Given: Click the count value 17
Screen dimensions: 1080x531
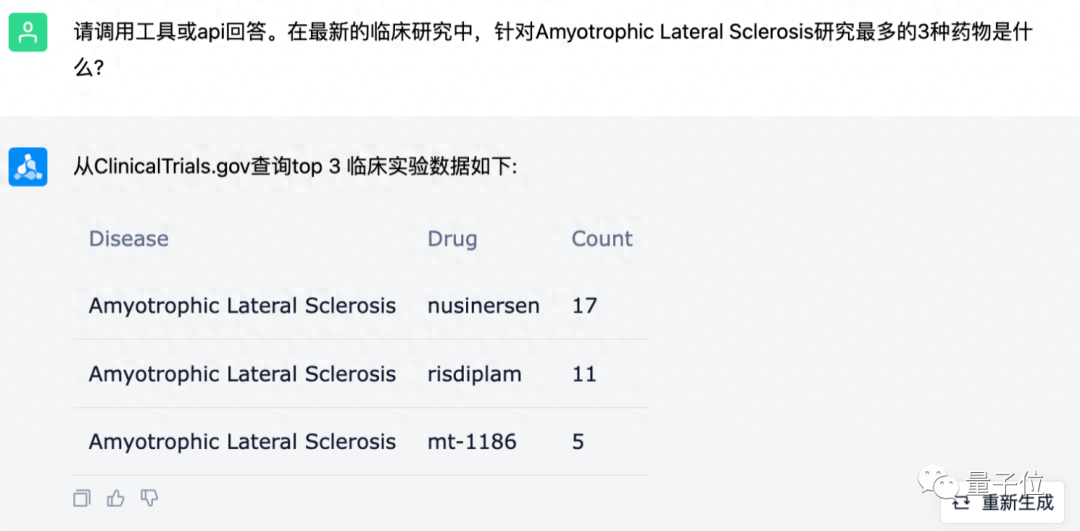Looking at the screenshot, I should point(584,306).
